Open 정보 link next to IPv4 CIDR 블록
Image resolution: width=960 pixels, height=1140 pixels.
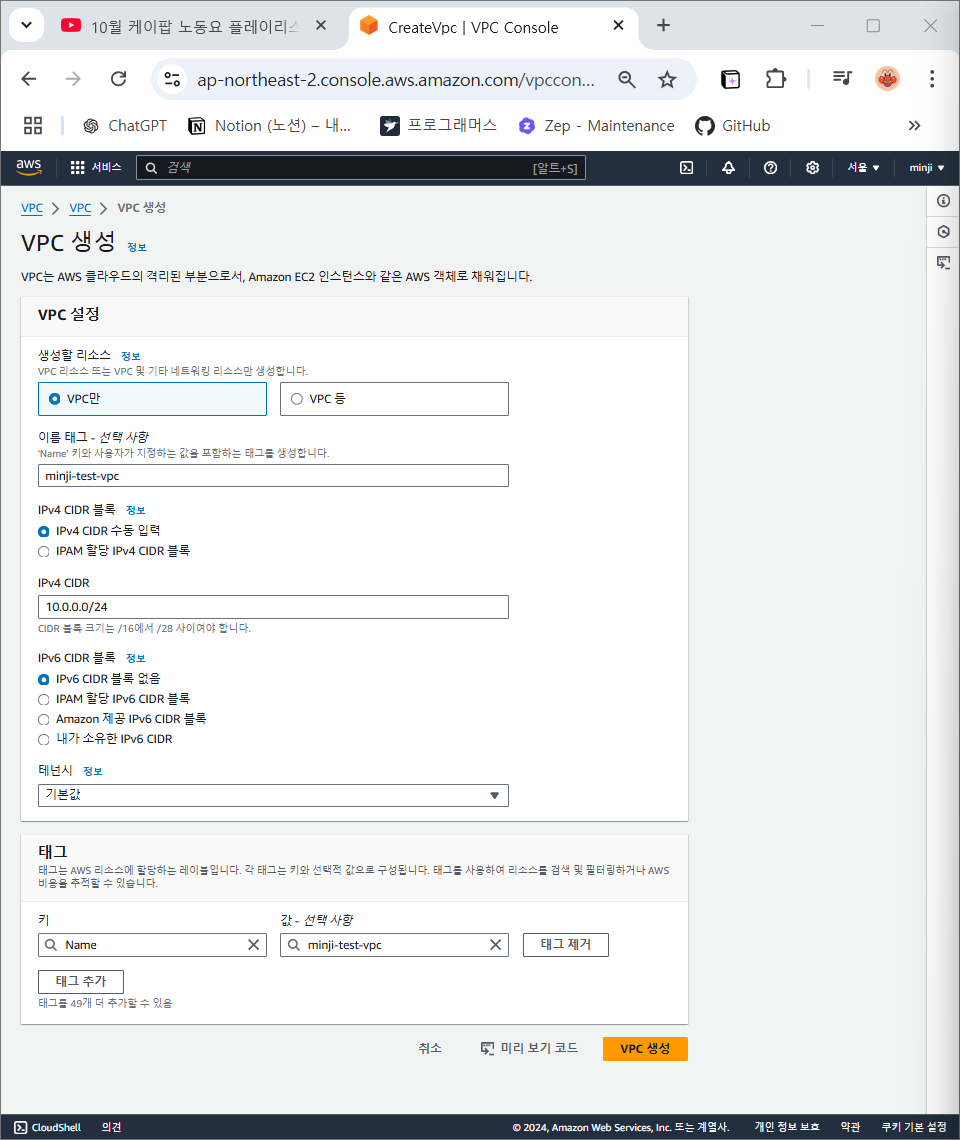(x=135, y=510)
